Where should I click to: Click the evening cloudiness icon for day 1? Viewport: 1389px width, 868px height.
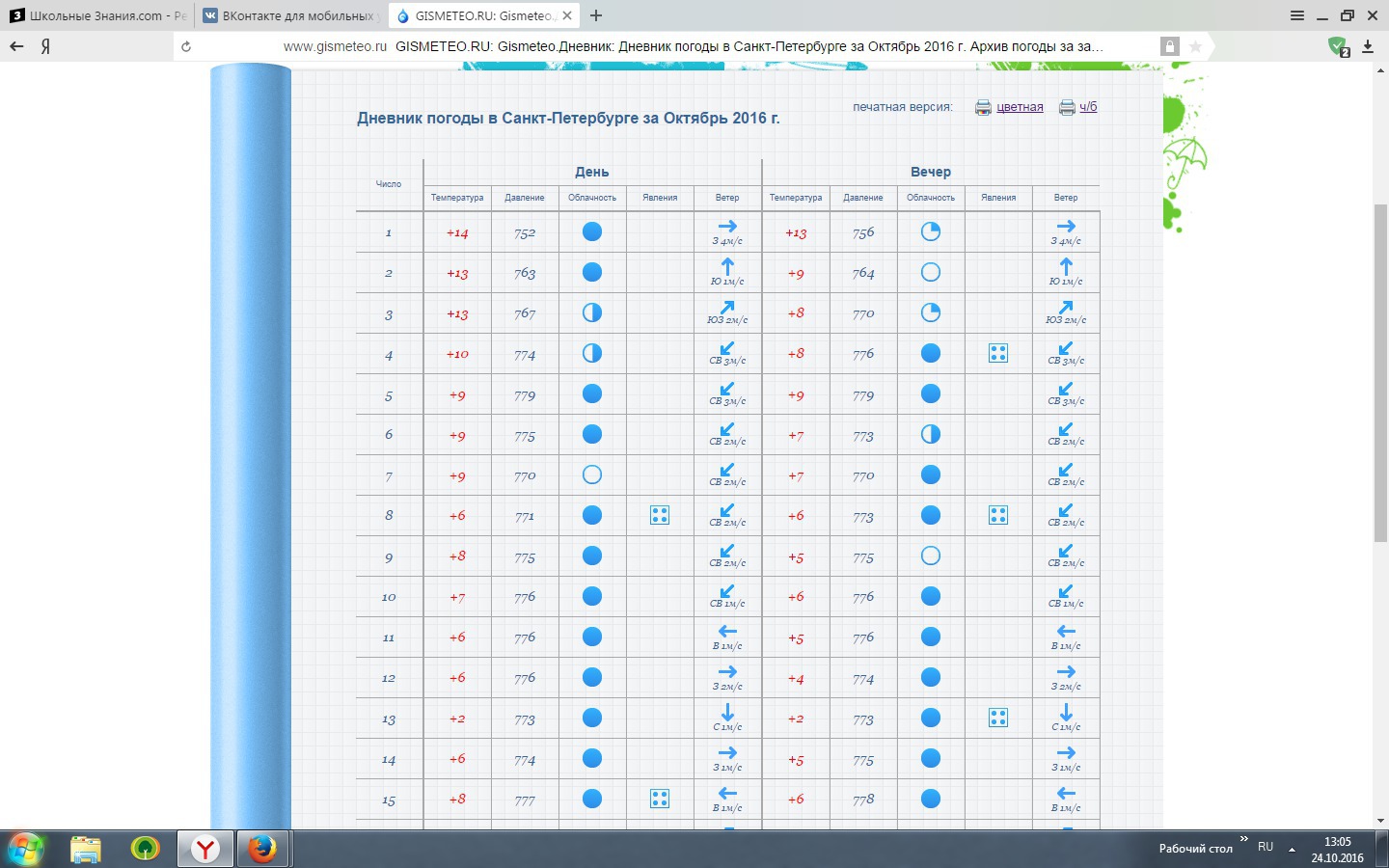pos(931,231)
